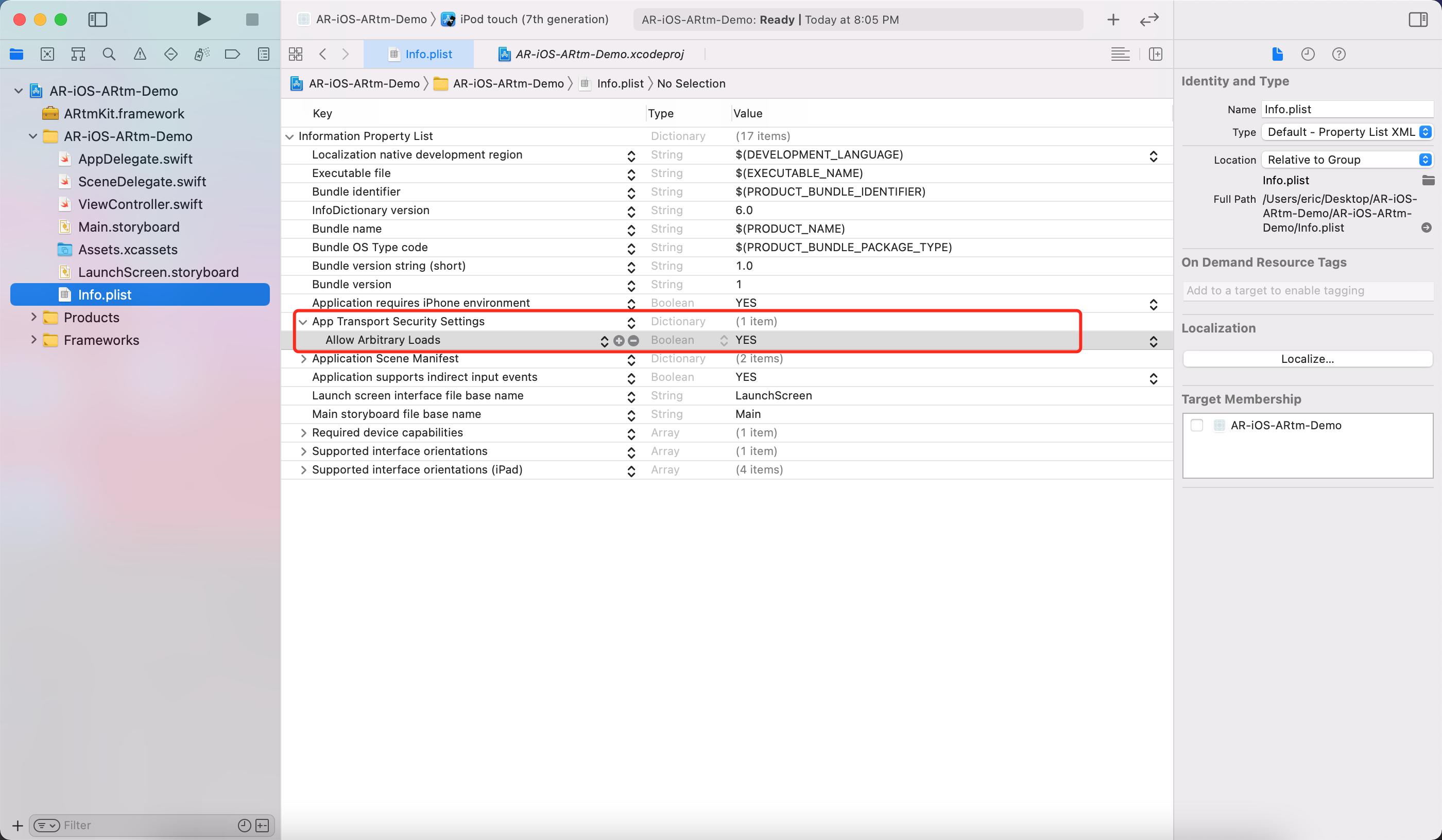Open Location dropdown Relative to Group
The image size is (1442, 840).
click(x=1347, y=160)
